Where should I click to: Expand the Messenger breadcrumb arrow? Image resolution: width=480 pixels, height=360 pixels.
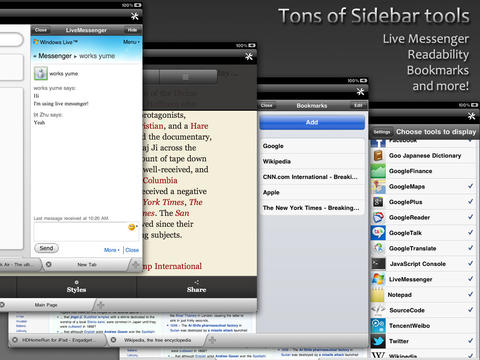(35, 56)
